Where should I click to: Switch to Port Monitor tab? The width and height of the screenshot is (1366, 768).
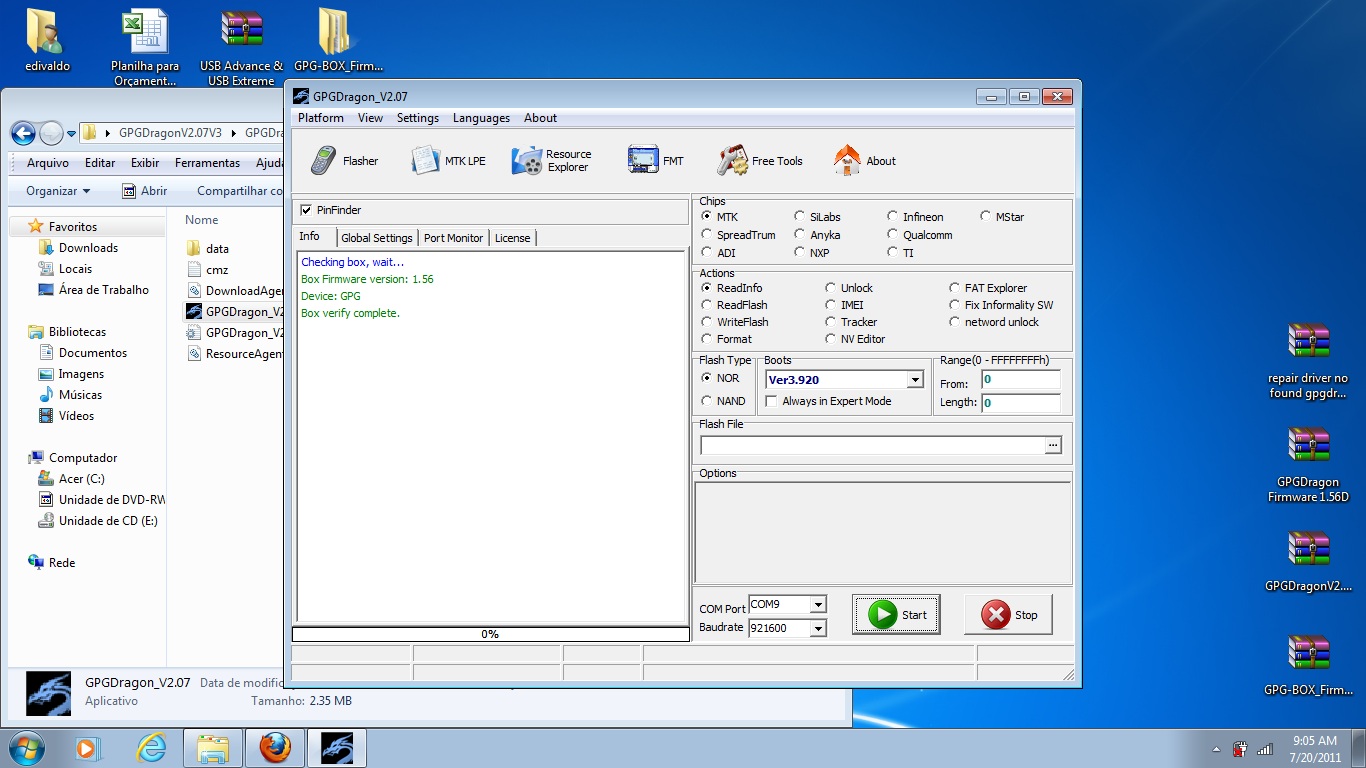click(453, 238)
